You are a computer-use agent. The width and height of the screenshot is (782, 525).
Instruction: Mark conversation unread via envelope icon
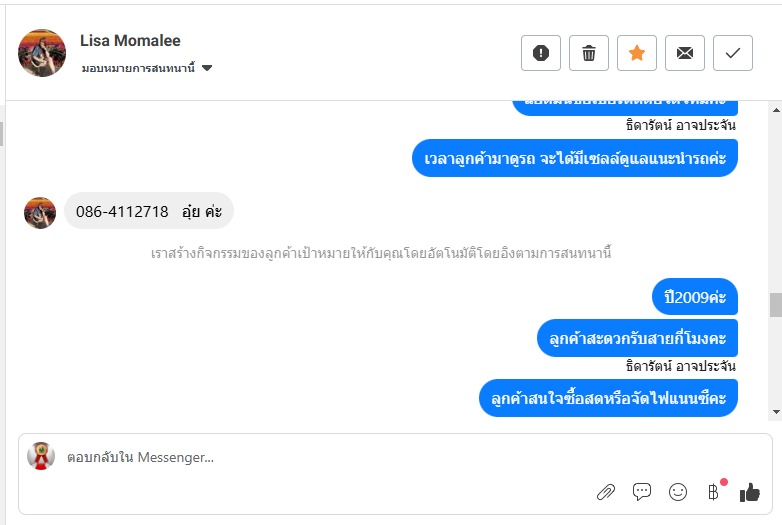pyautogui.click(x=685, y=53)
